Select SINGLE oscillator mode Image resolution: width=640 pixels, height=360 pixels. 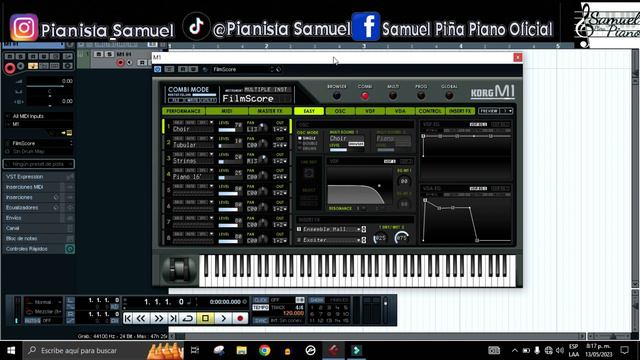click(x=307, y=138)
